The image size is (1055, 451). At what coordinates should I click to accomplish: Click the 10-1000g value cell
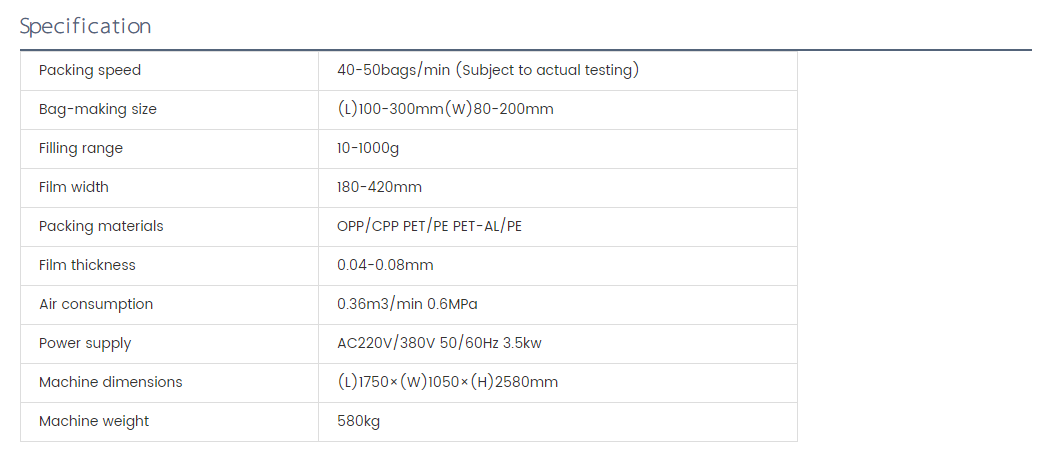369,148
